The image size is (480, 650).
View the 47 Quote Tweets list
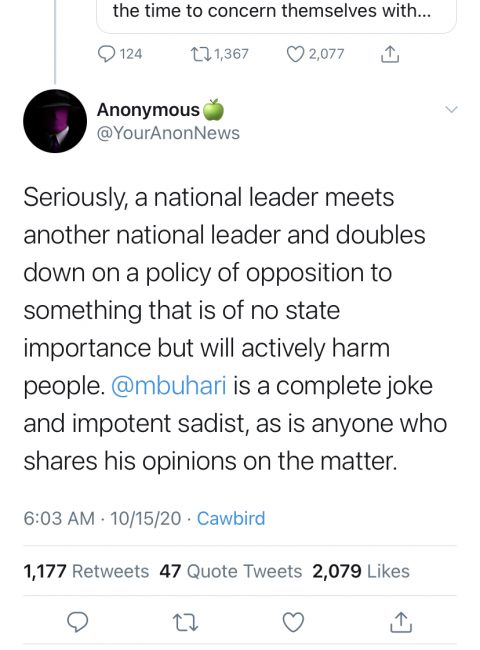pyautogui.click(x=230, y=571)
